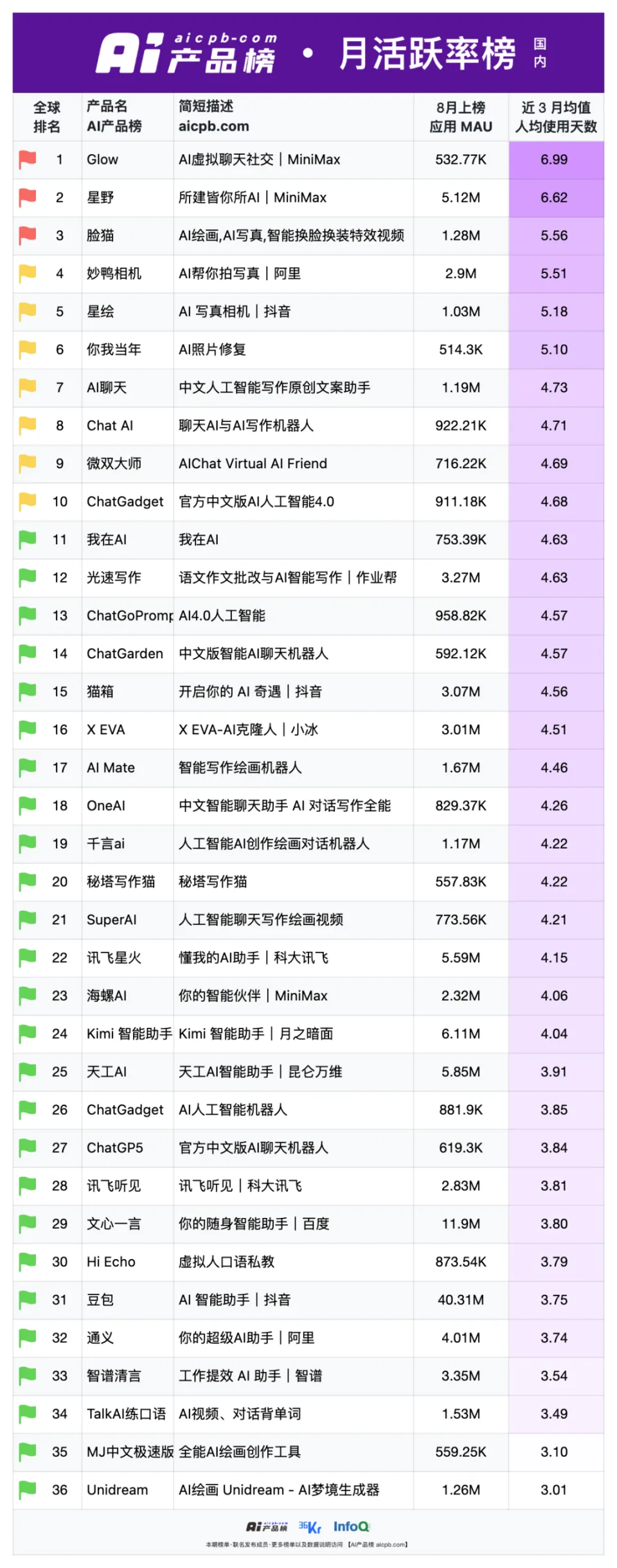Select the 近3月均值 人均使用天数 column header
This screenshot has width=617, height=1568.
(556, 117)
